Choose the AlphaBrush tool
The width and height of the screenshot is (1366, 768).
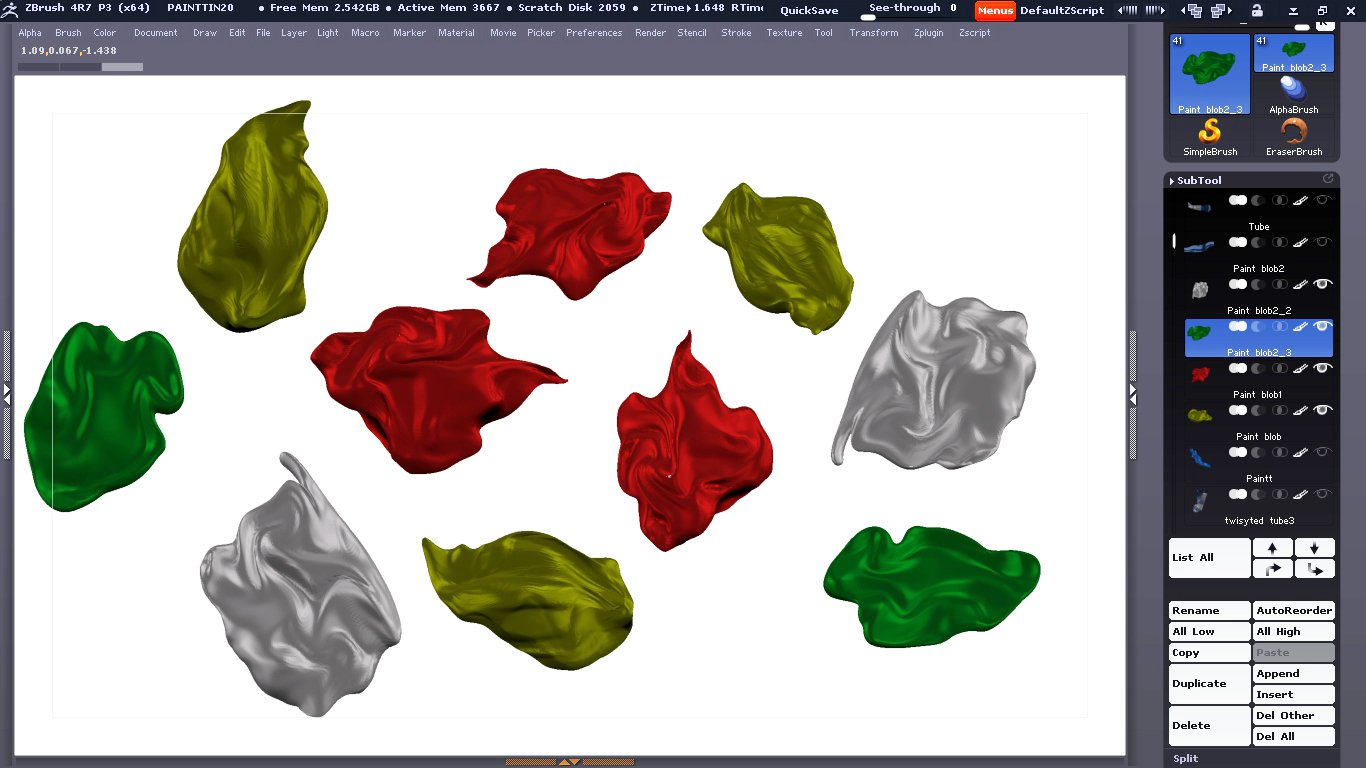click(1294, 94)
